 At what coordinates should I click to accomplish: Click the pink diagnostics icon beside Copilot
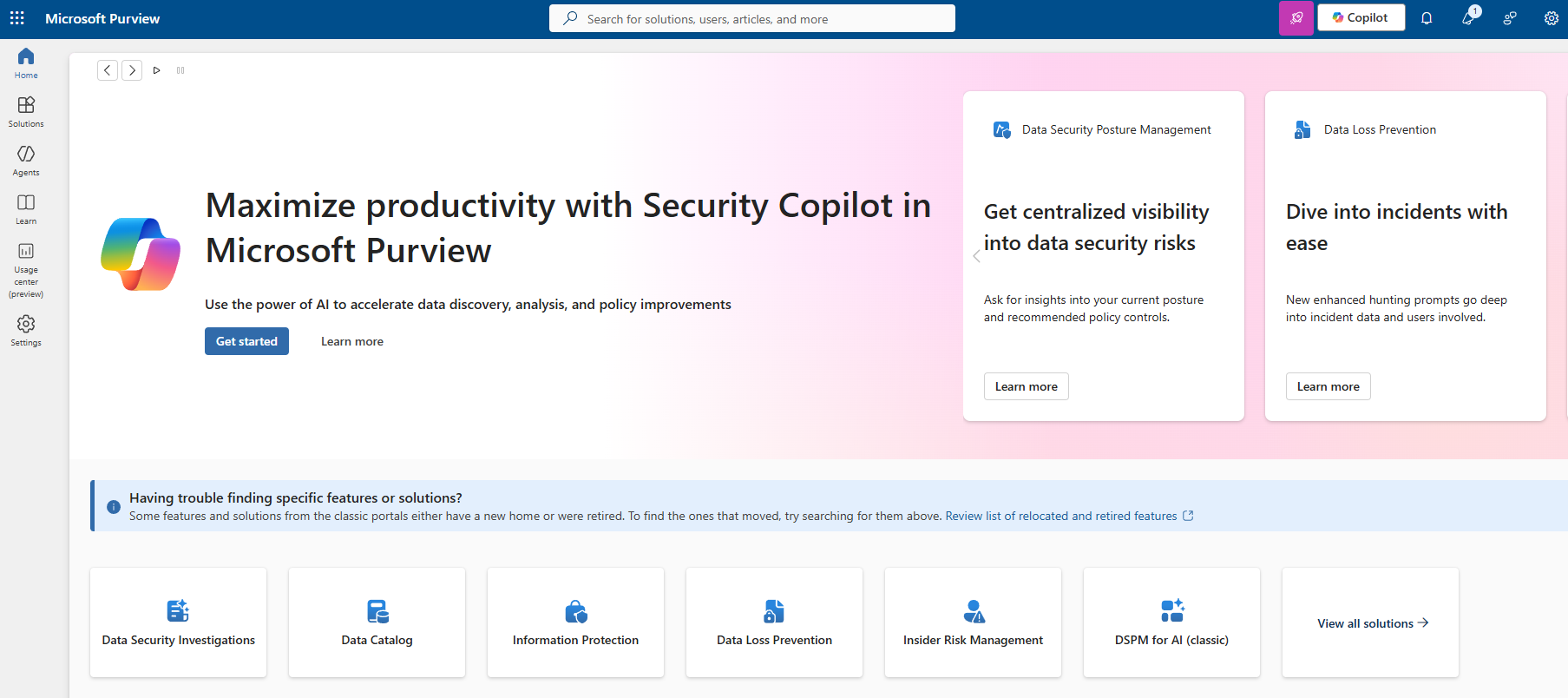point(1296,18)
